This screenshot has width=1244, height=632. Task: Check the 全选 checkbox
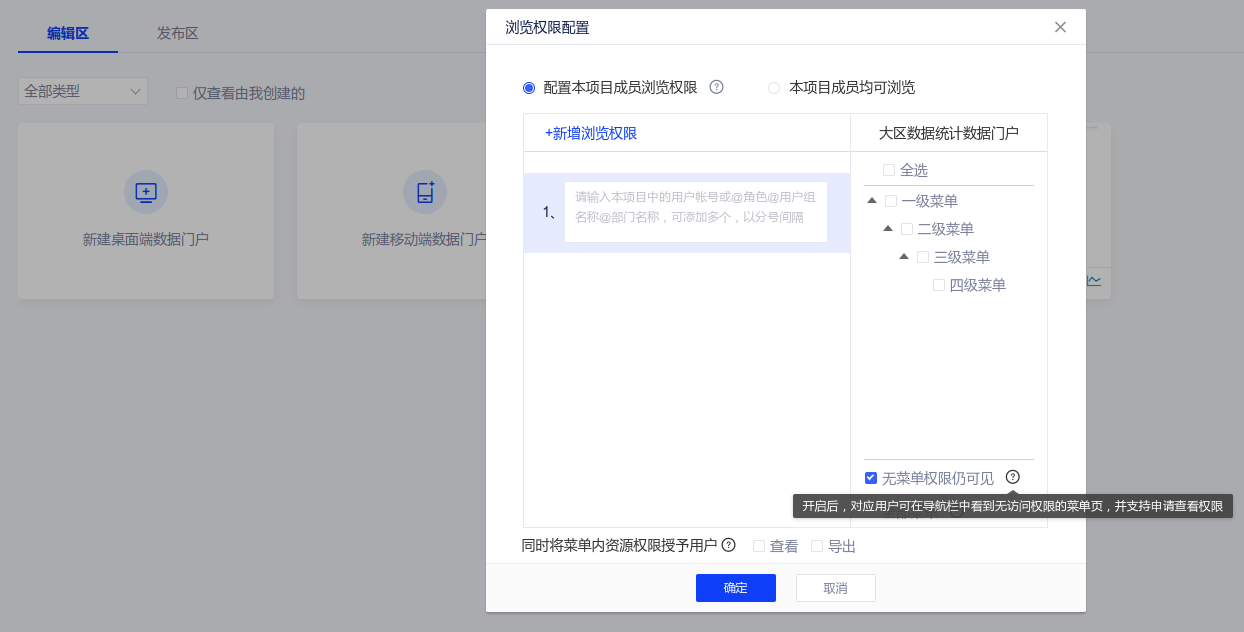(x=889, y=170)
